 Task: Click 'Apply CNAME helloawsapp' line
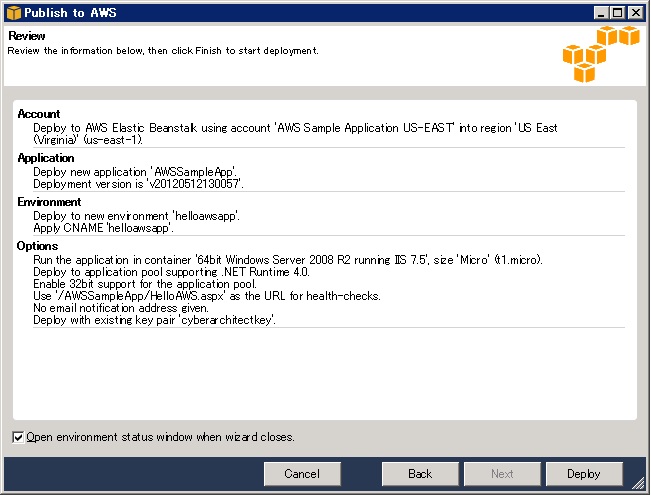pos(103,228)
